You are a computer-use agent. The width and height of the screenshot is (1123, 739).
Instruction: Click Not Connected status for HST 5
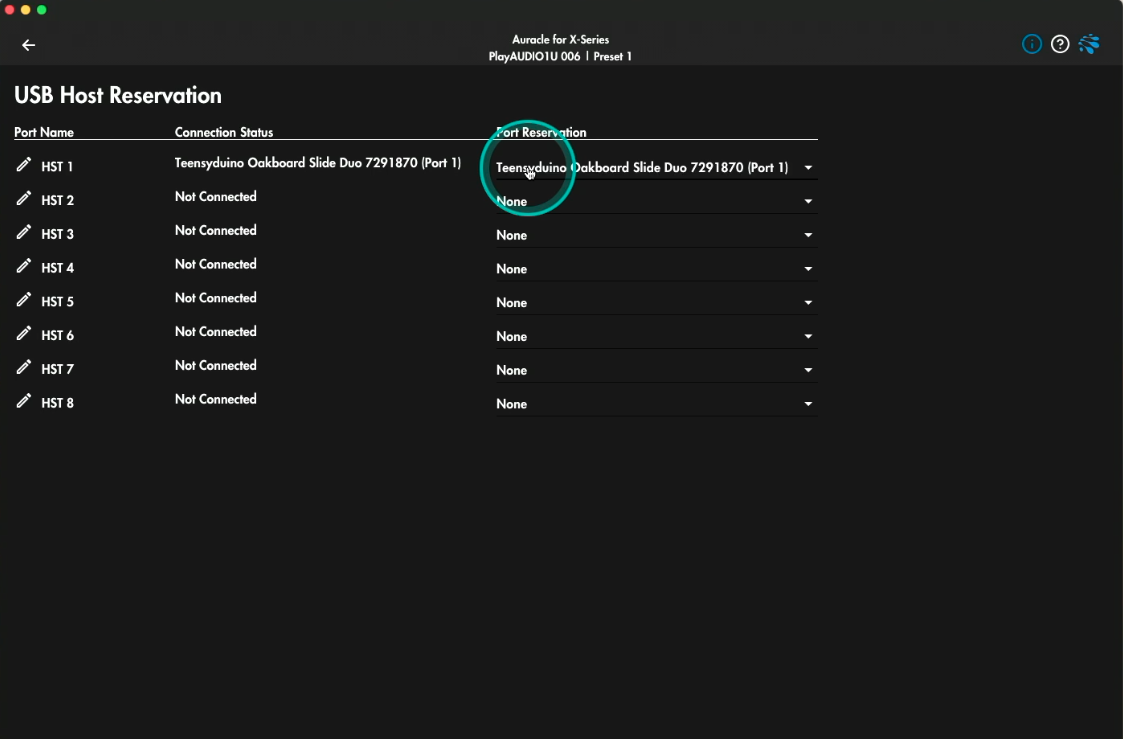(216, 297)
